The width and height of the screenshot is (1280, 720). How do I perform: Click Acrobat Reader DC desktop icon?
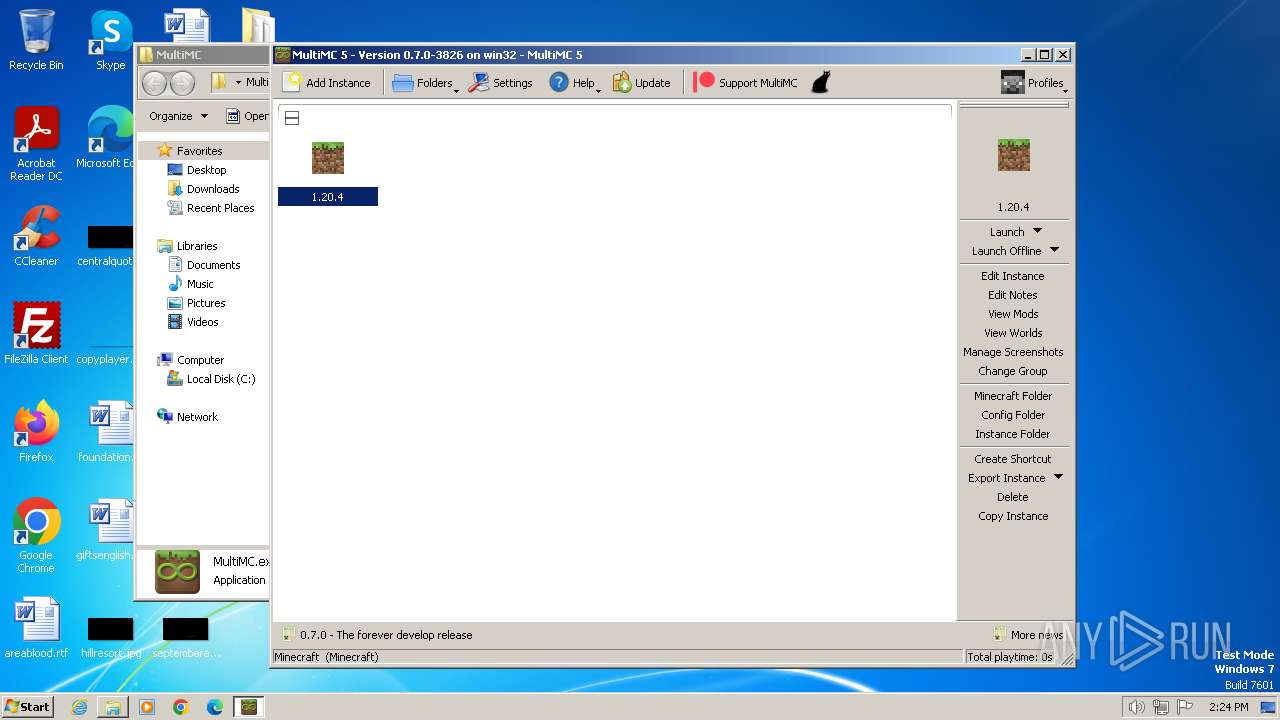[36, 145]
